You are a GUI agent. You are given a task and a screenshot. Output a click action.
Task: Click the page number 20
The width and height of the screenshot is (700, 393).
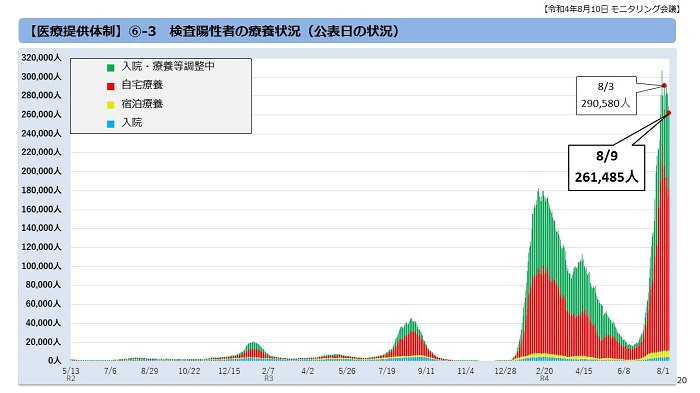click(682, 380)
